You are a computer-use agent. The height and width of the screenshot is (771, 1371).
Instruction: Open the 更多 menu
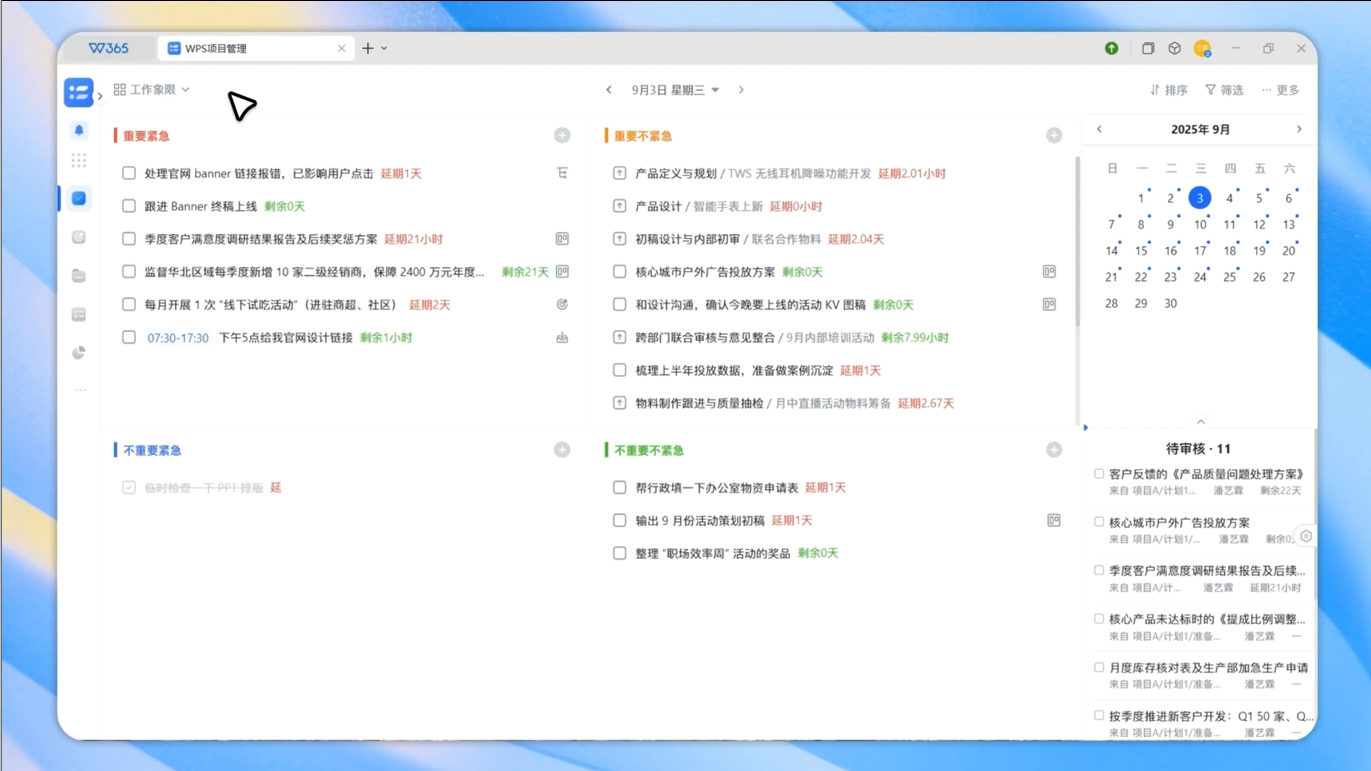(x=1280, y=90)
